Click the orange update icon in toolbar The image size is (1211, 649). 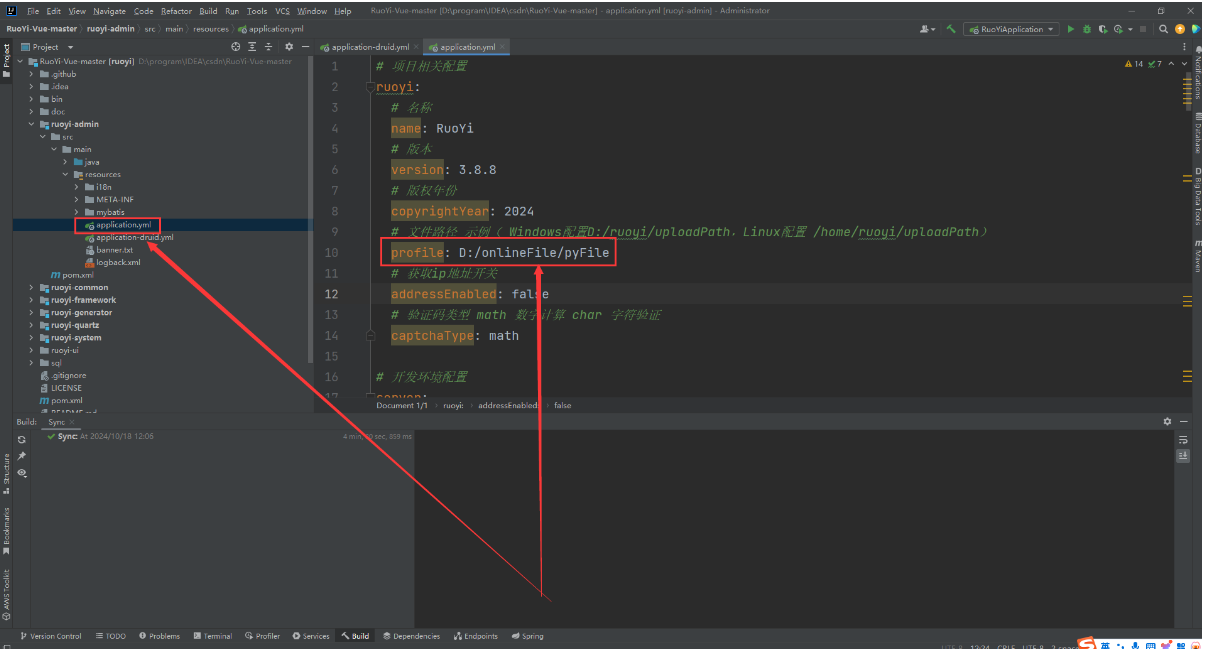[x=1180, y=29]
